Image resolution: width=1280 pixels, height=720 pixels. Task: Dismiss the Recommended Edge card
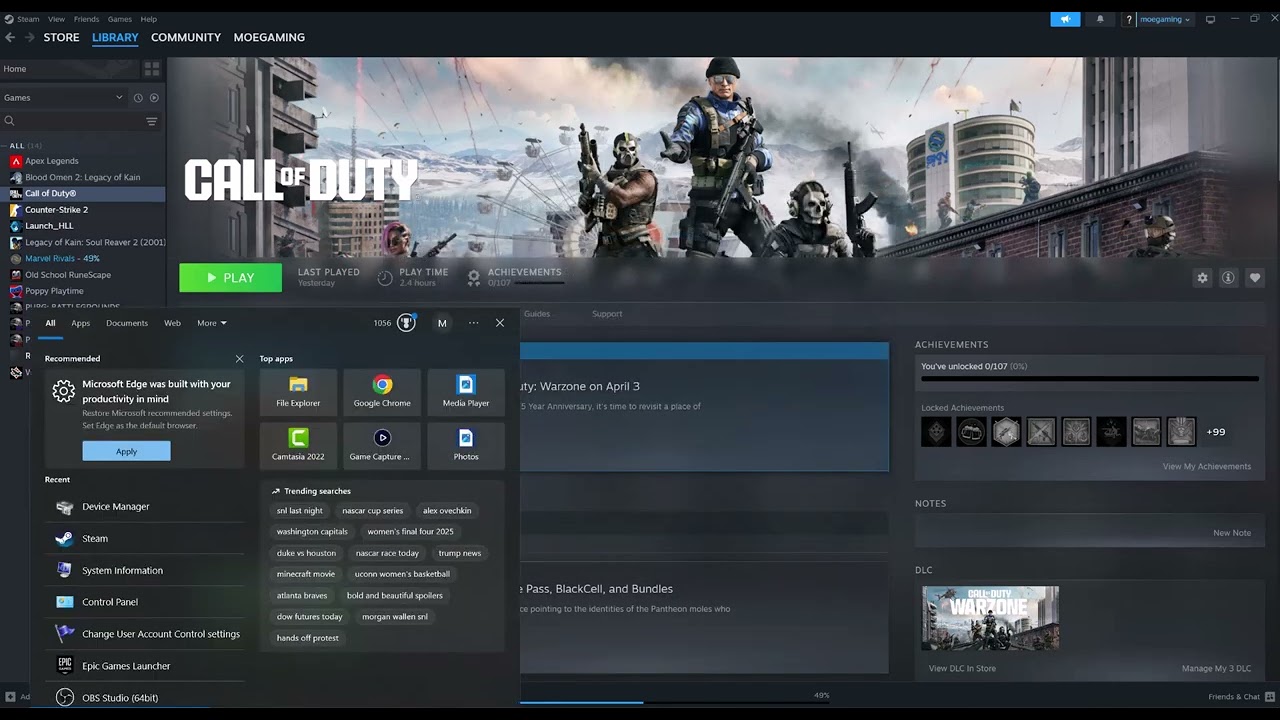[239, 359]
